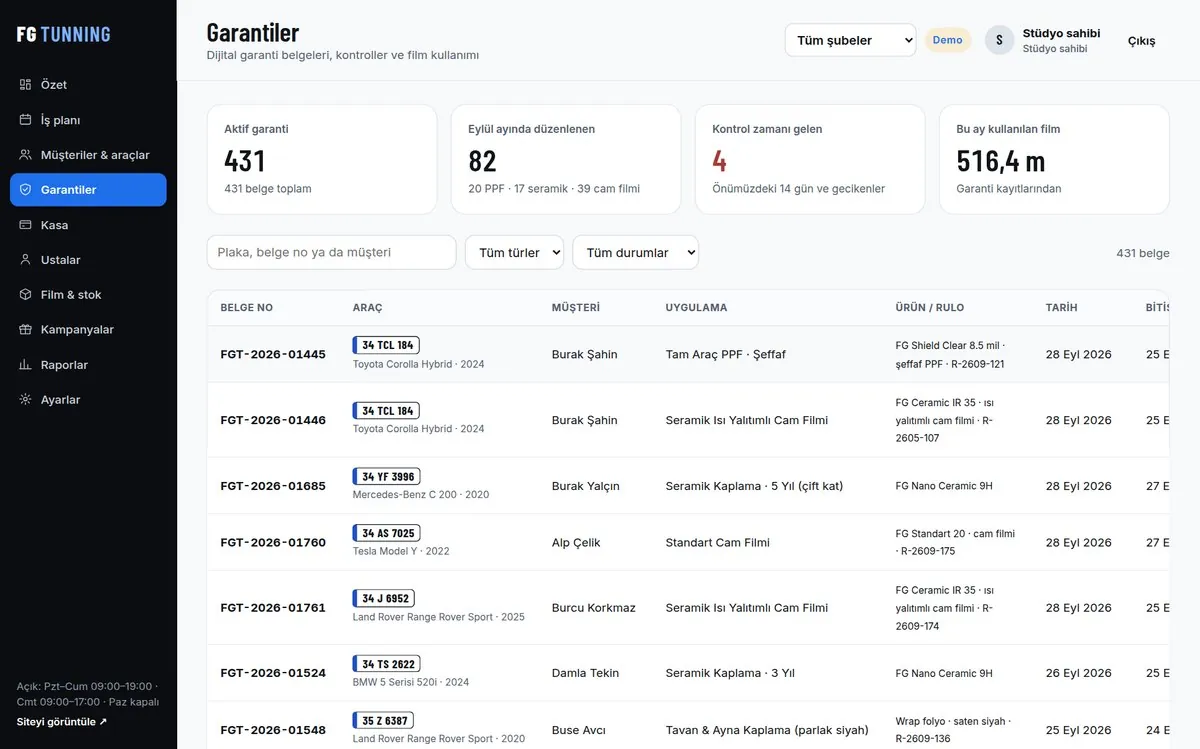Open the Siteyi görüntüle link

62,722
